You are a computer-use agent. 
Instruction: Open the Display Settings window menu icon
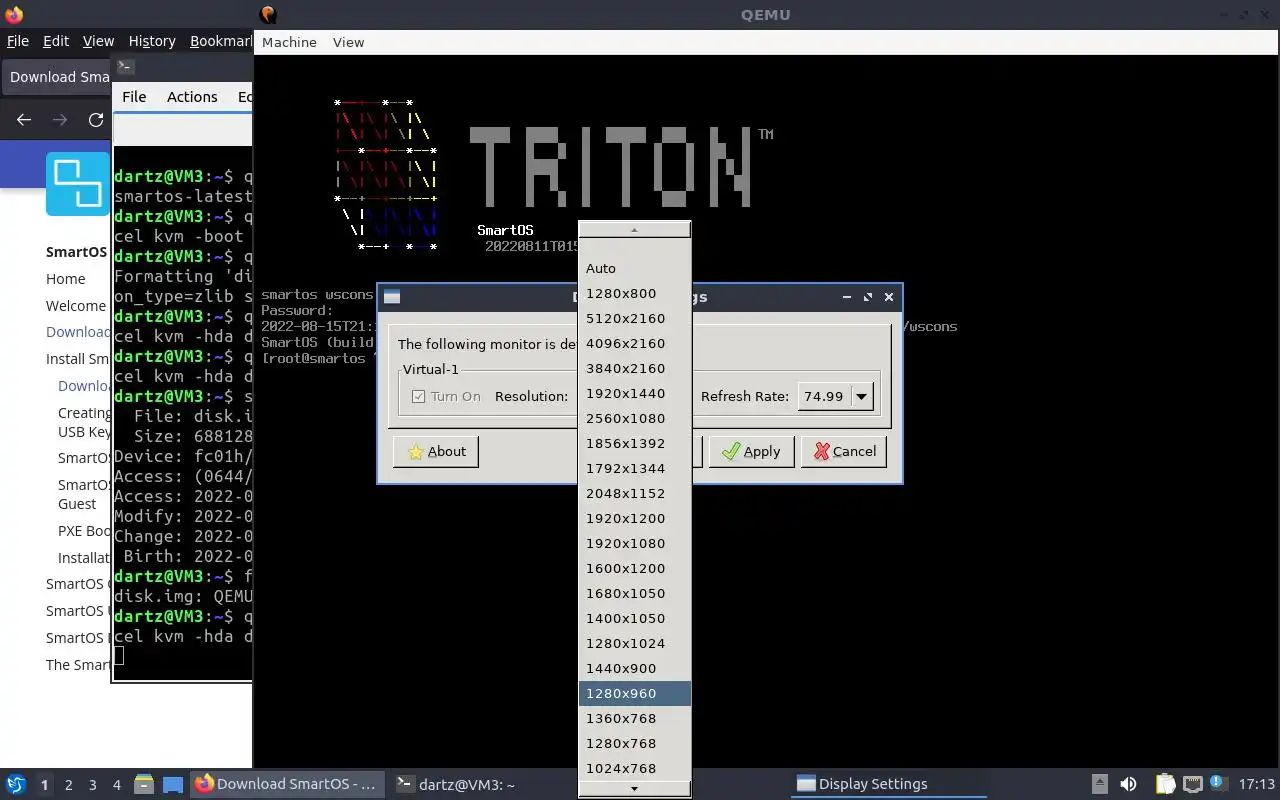point(392,297)
